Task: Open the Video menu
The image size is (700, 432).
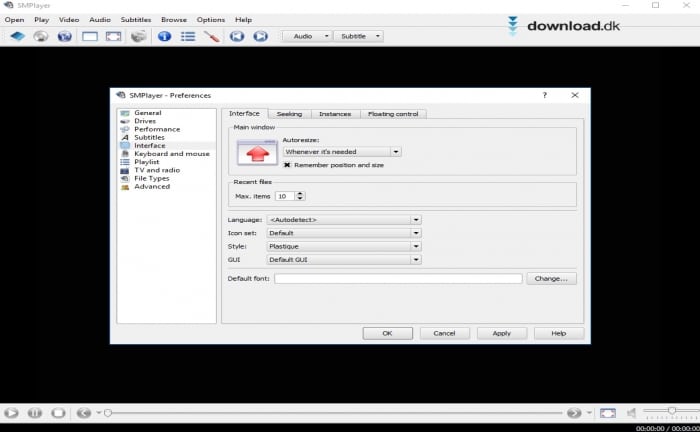Action: point(69,20)
